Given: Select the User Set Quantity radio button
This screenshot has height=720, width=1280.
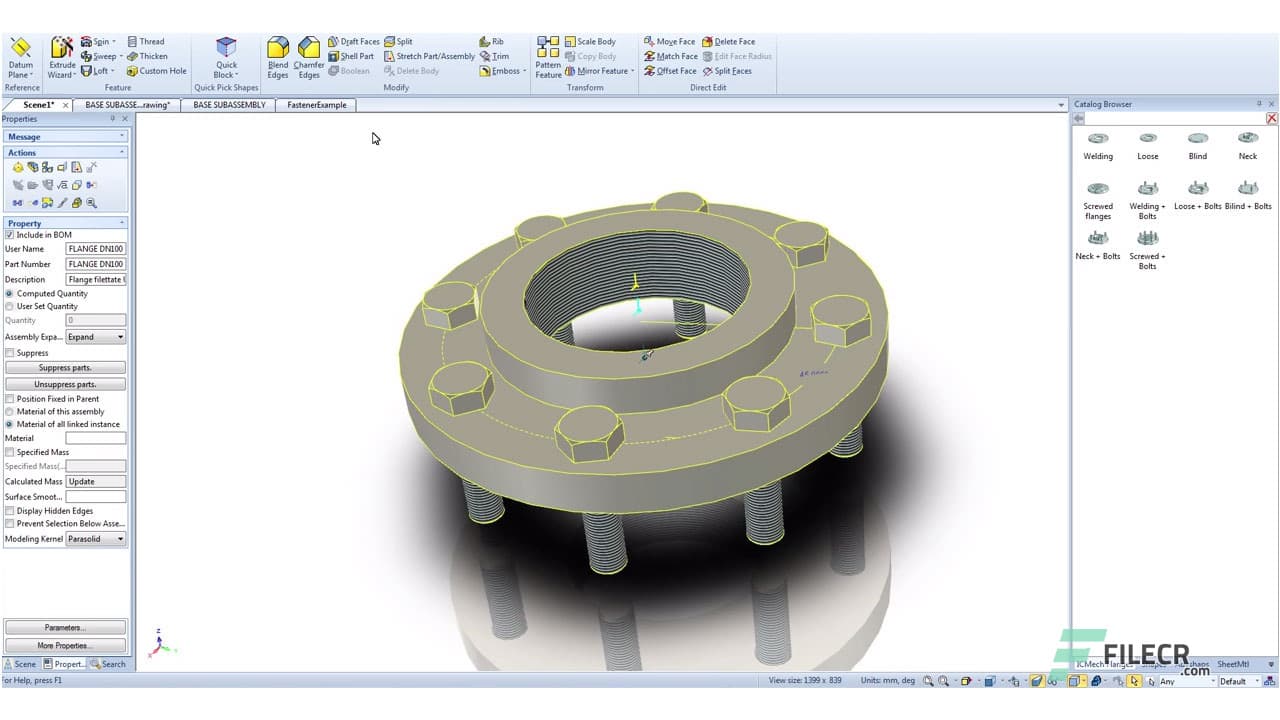Looking at the screenshot, I should point(9,306).
